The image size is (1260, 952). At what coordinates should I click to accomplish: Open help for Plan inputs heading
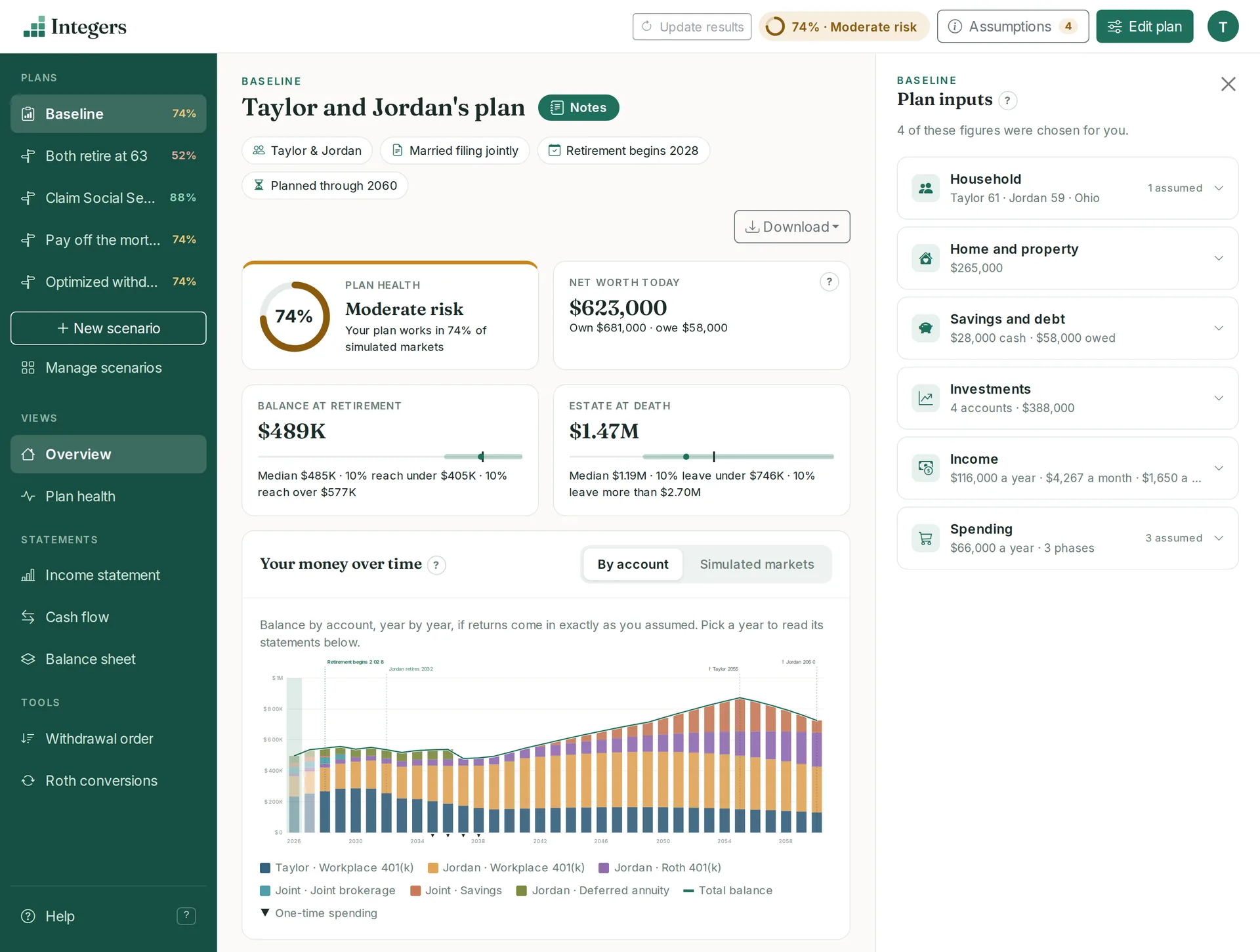coord(1007,100)
